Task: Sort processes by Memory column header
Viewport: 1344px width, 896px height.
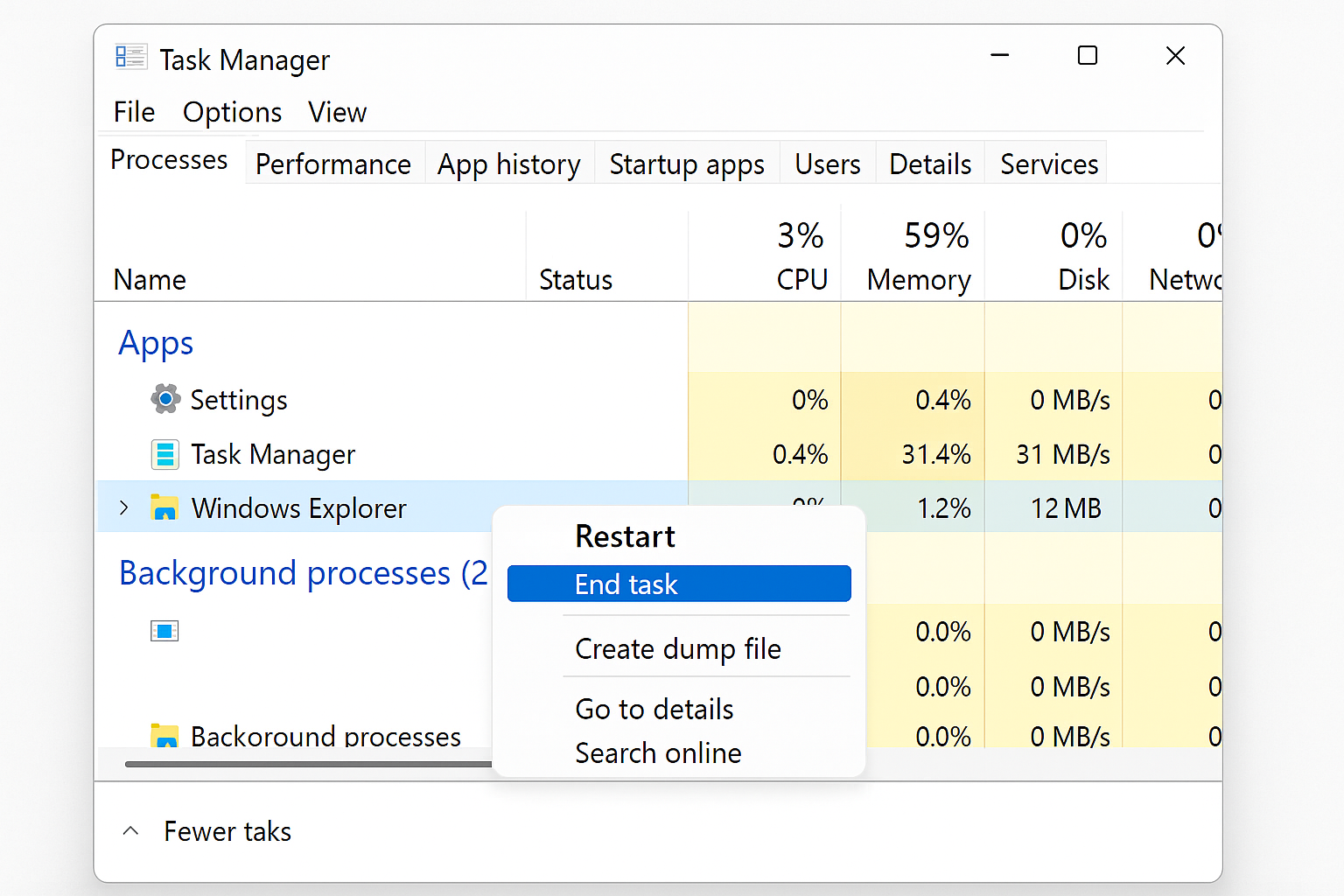Action: [919, 279]
